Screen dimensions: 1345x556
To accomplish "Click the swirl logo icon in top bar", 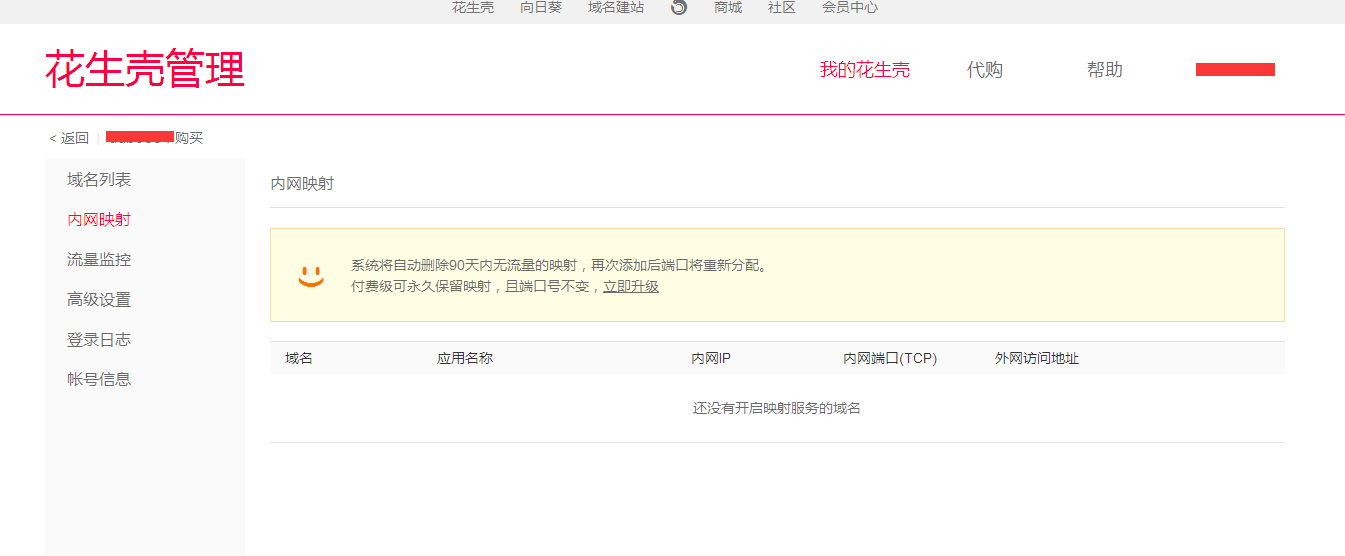I will [x=679, y=8].
